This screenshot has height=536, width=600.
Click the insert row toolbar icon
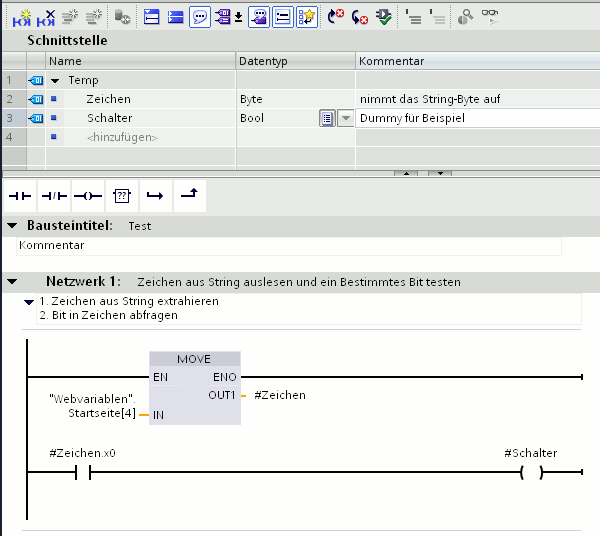(70, 17)
